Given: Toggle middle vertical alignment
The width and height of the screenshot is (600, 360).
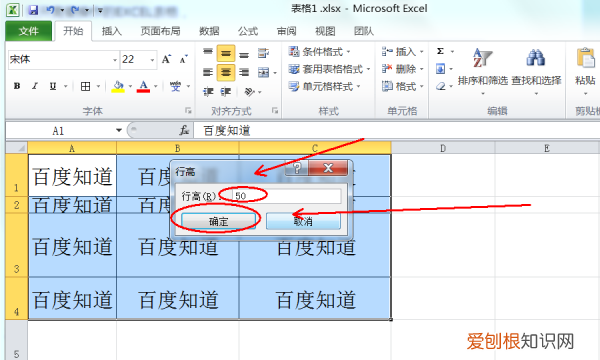Looking at the screenshot, I should point(226,53).
